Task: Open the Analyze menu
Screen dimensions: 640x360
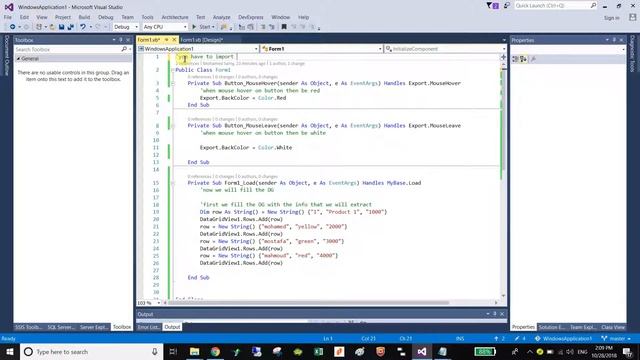Action: pos(222,17)
